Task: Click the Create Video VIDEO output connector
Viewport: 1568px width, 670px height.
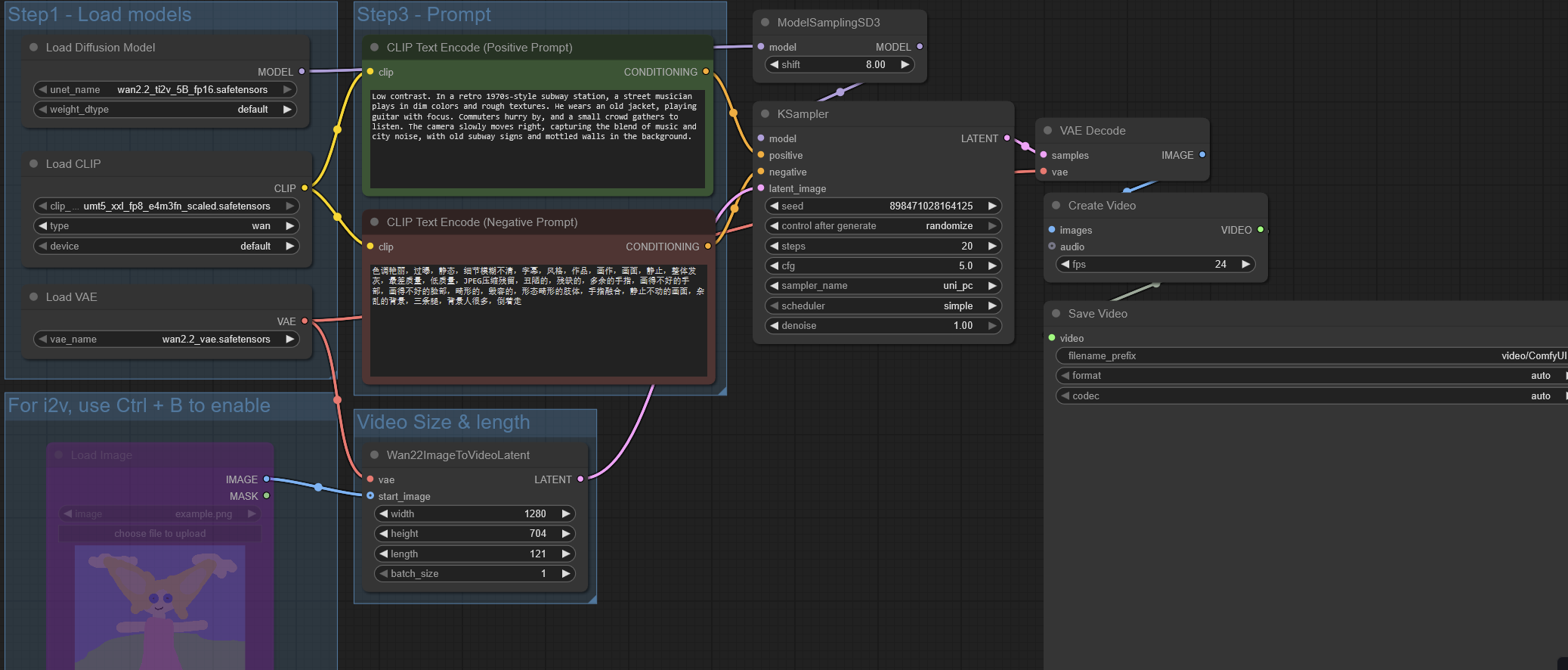Action: coord(1260,230)
